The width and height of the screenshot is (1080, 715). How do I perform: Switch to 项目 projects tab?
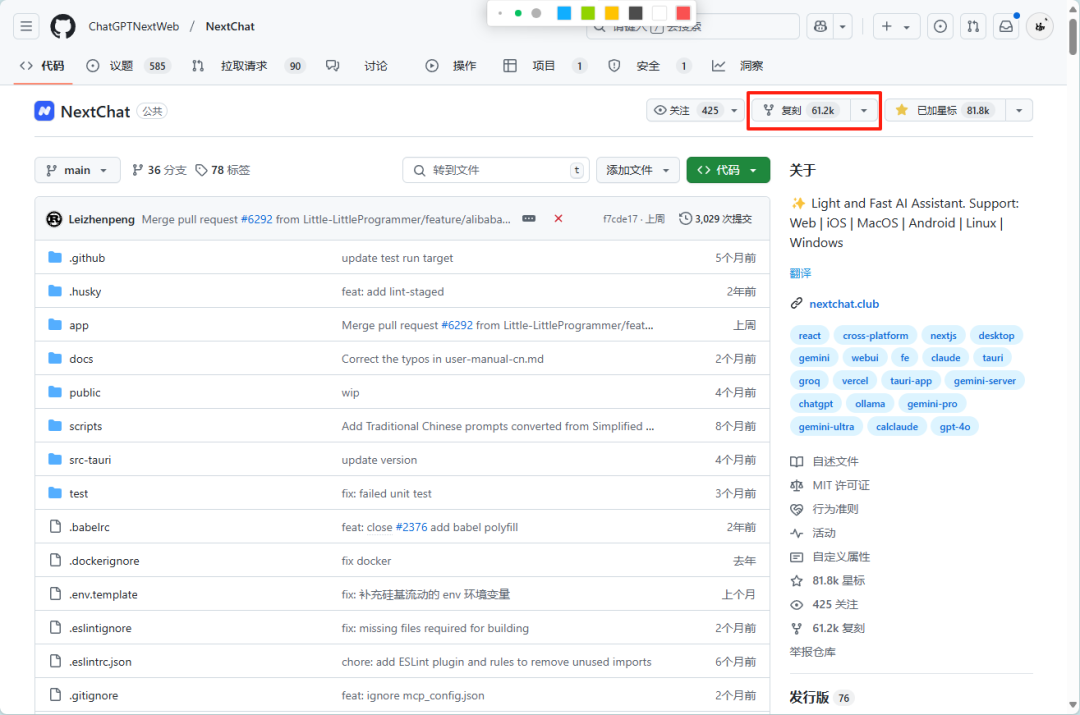coord(544,65)
